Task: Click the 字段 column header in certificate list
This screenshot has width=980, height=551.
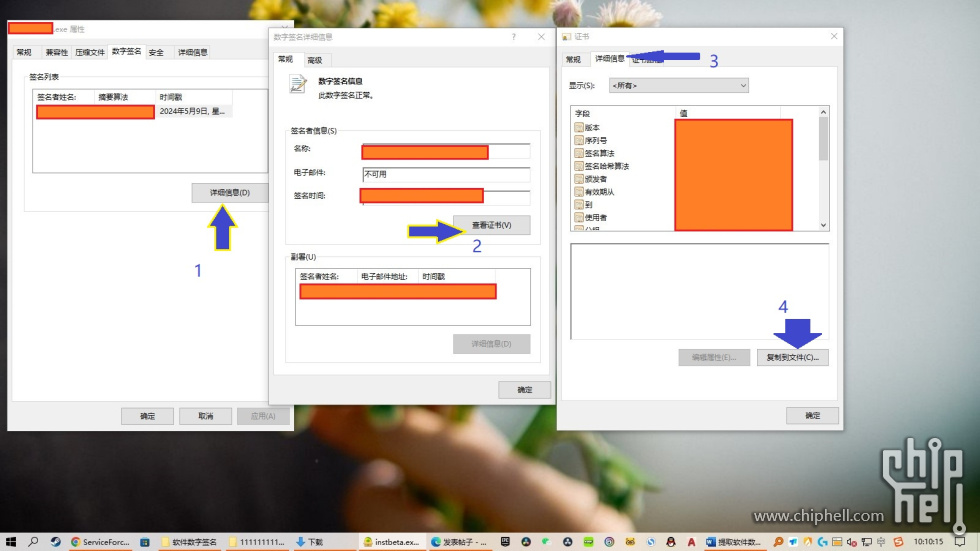Action: tap(623, 113)
